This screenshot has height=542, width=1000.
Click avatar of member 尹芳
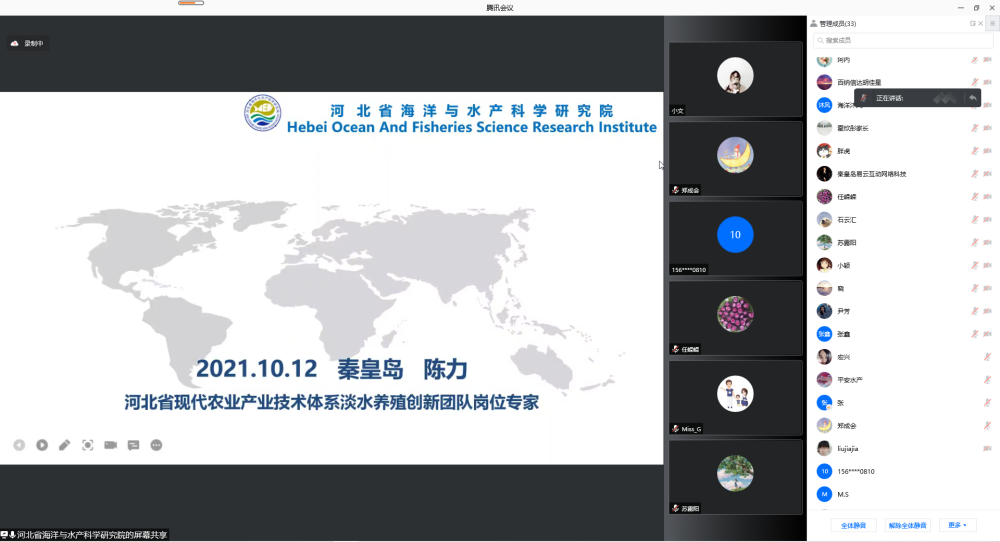825,311
